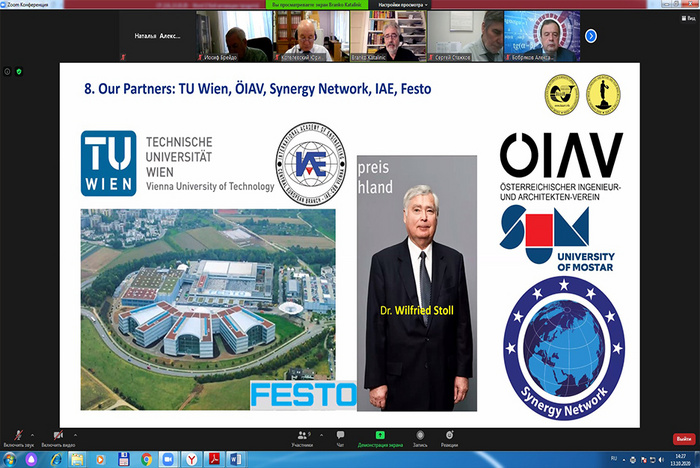Open the File Explorer taskbar icon

(x=77, y=460)
